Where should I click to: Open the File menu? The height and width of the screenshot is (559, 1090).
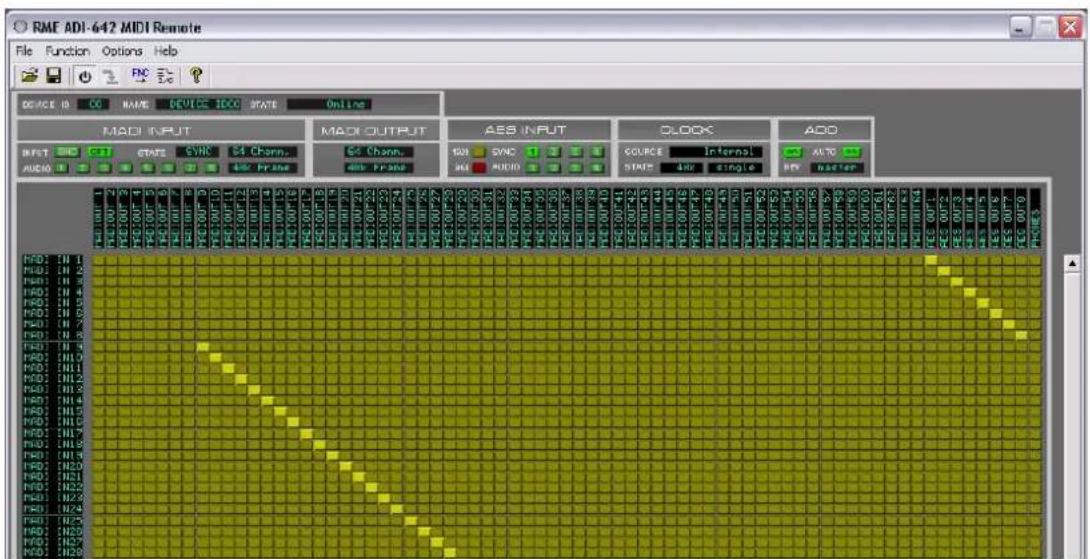(24, 51)
